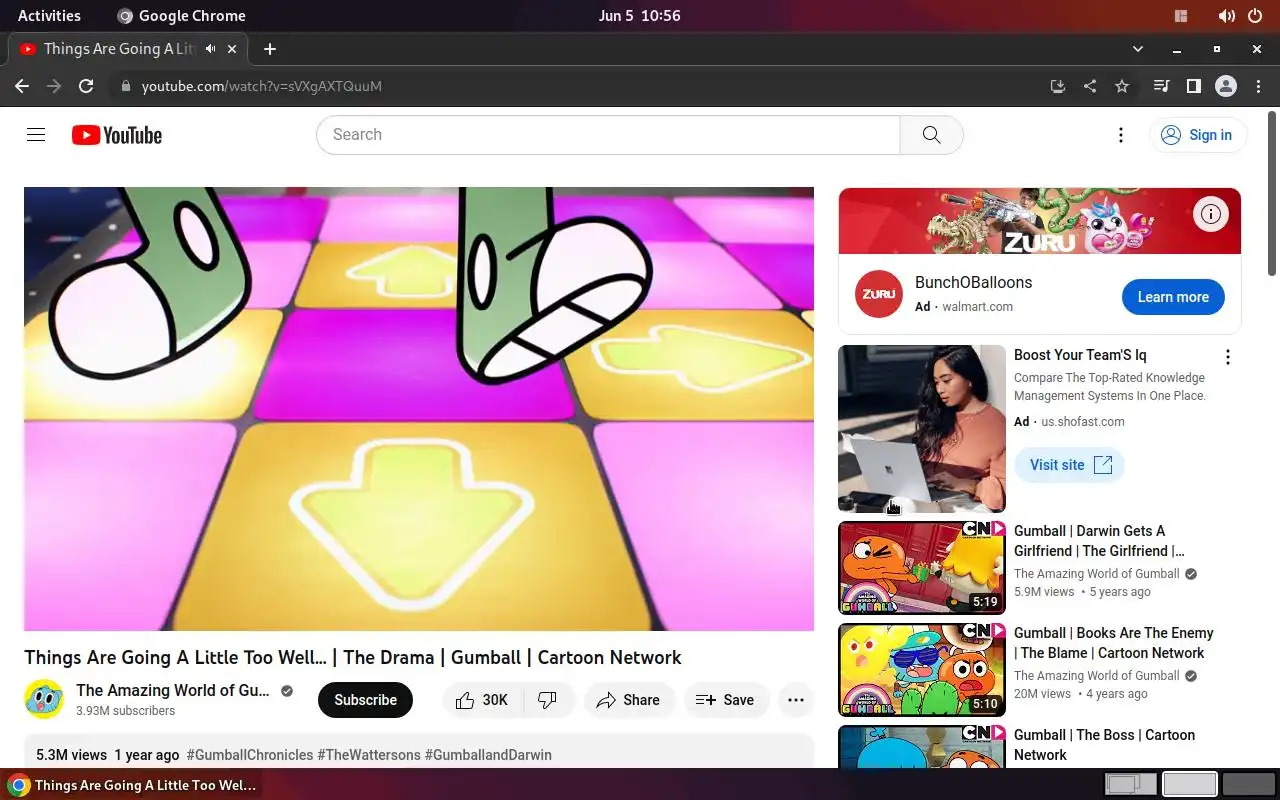Click the magnifier search button
1280x800 pixels.
[x=931, y=135]
